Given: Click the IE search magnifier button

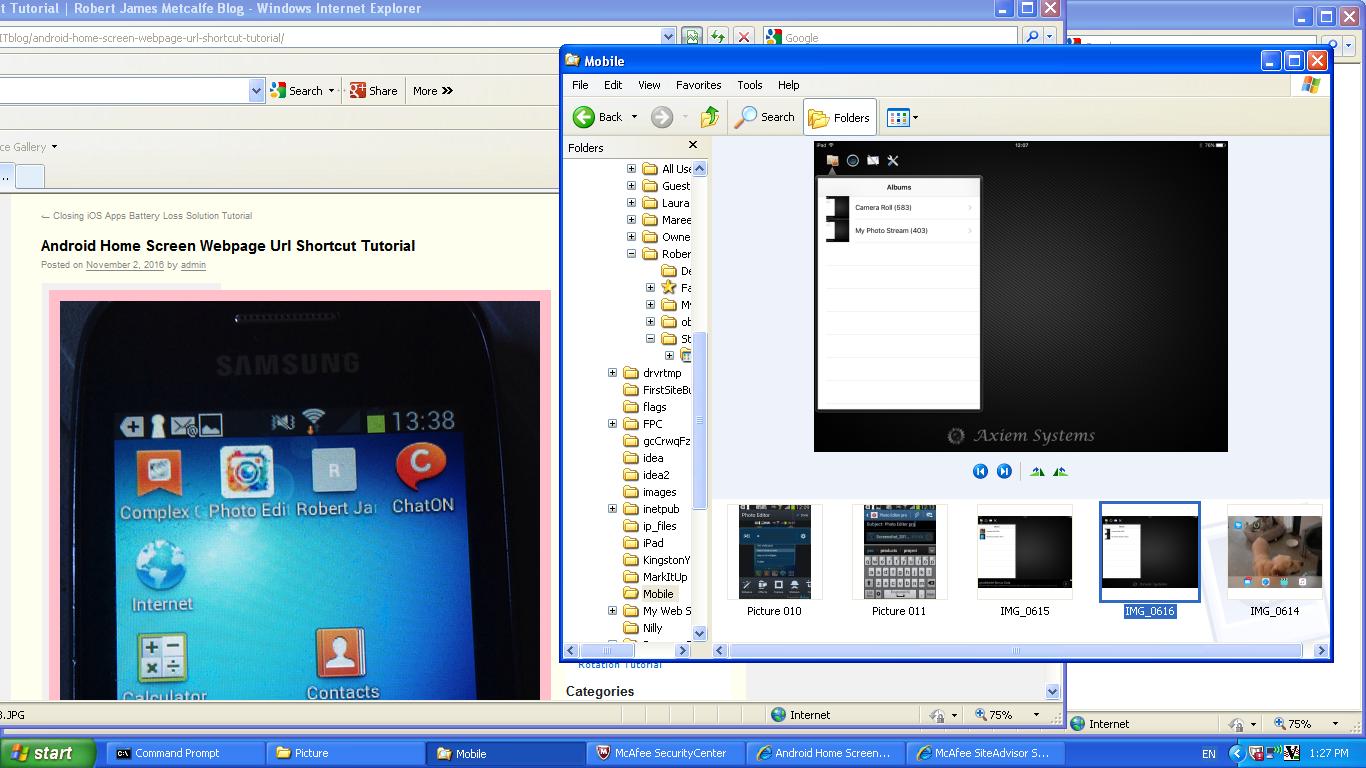Looking at the screenshot, I should [x=1032, y=37].
